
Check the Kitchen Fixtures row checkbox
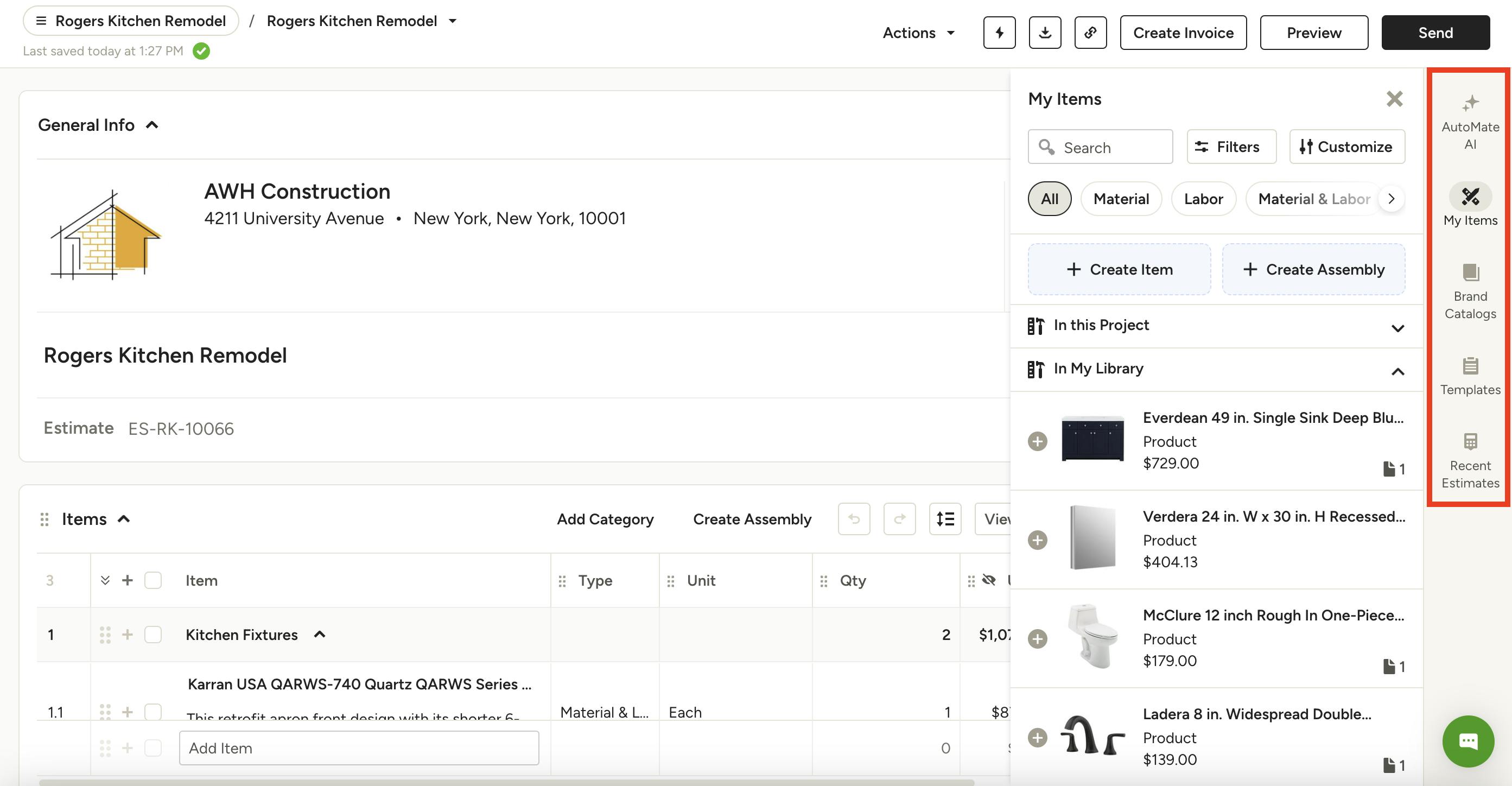point(153,634)
